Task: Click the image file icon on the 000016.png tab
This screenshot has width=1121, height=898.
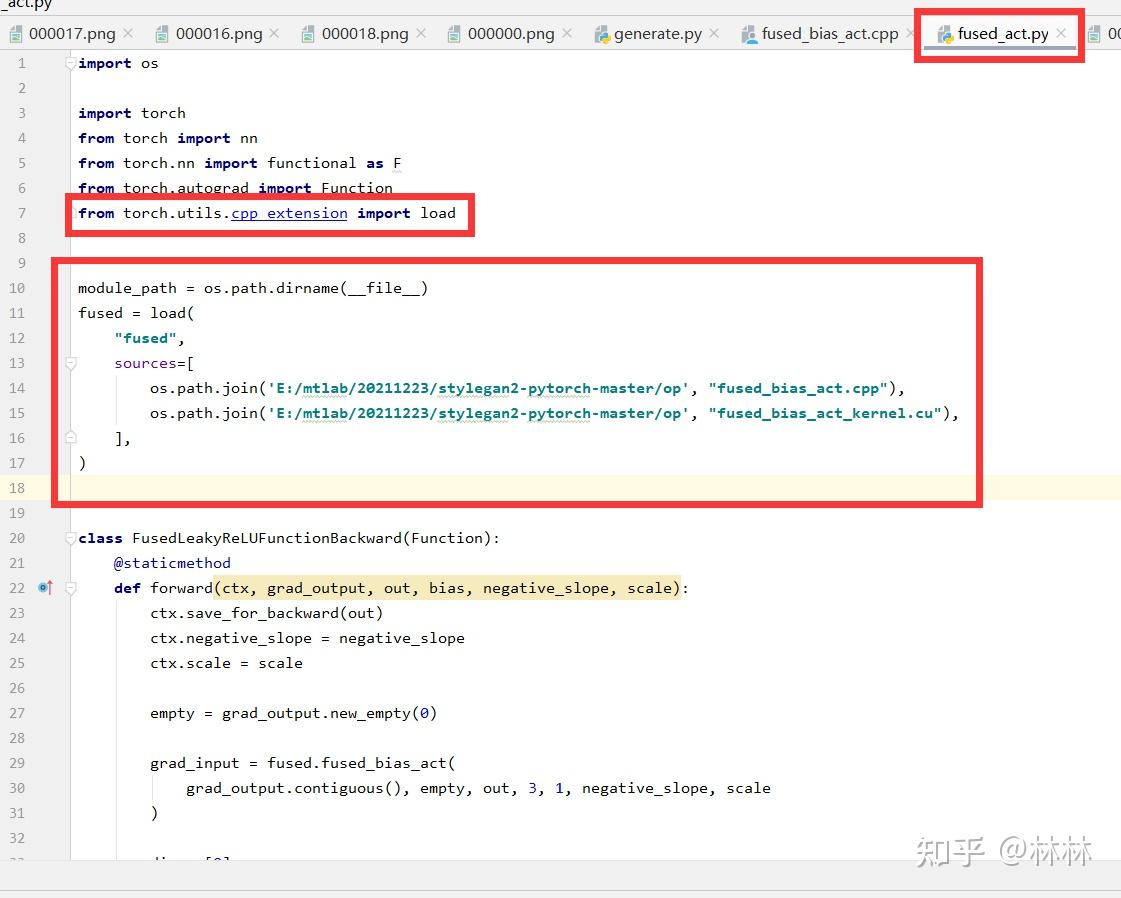Action: (x=163, y=33)
